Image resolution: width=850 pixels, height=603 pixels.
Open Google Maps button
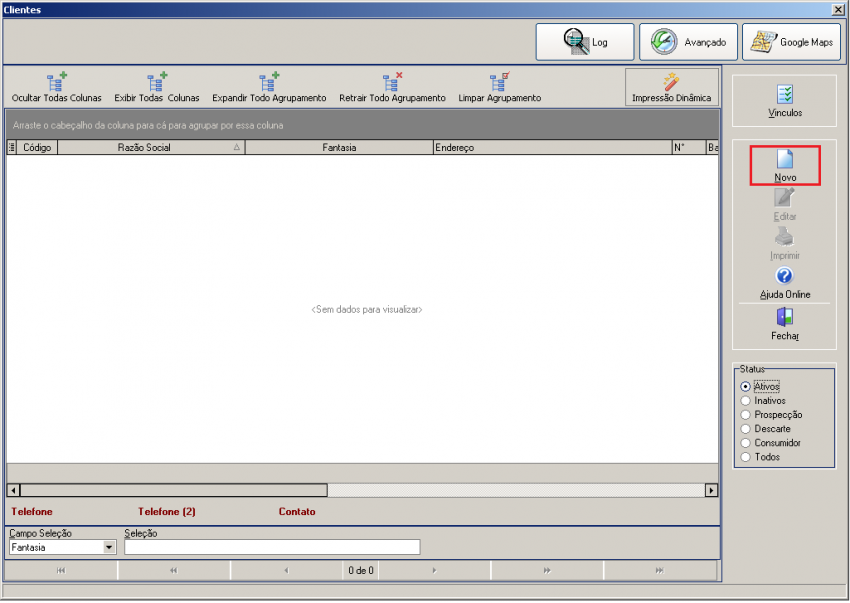(x=791, y=42)
